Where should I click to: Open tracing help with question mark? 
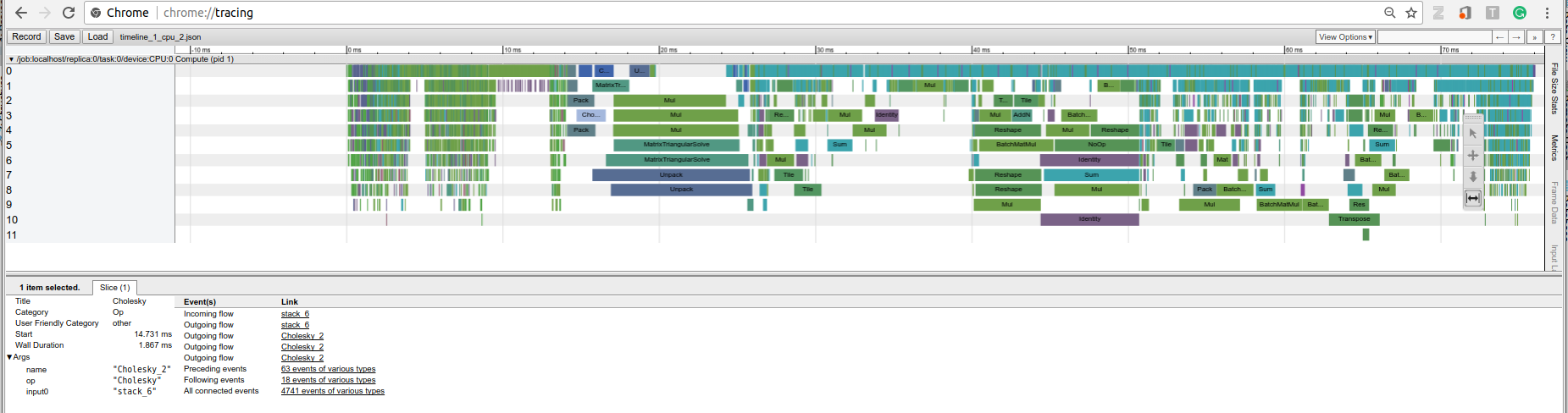pos(1553,37)
